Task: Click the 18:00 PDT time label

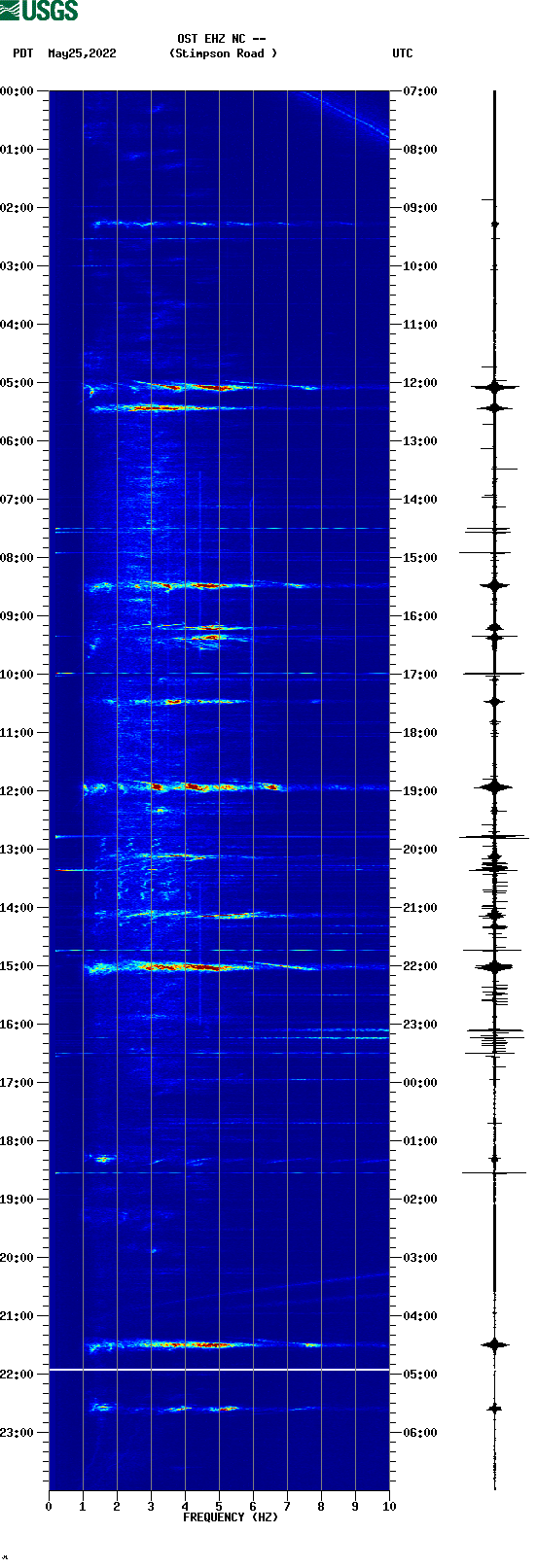Action: (18, 1141)
